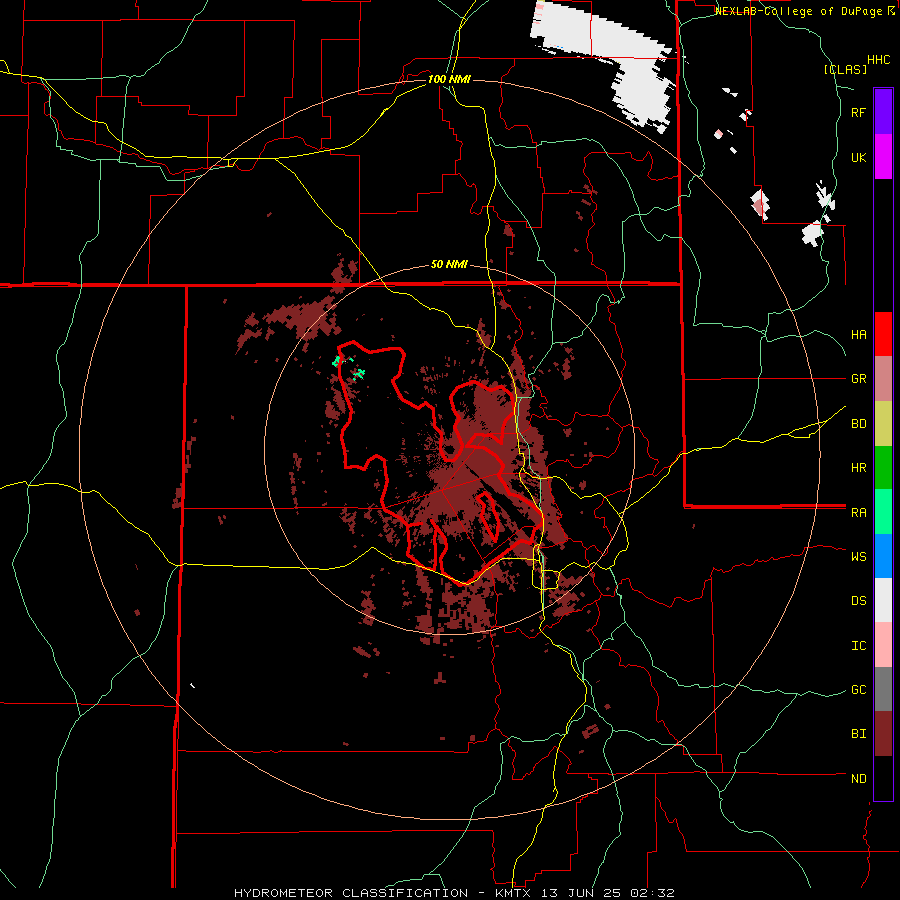
Task: Click the "[CLAS]" legend header
Action: (845, 69)
